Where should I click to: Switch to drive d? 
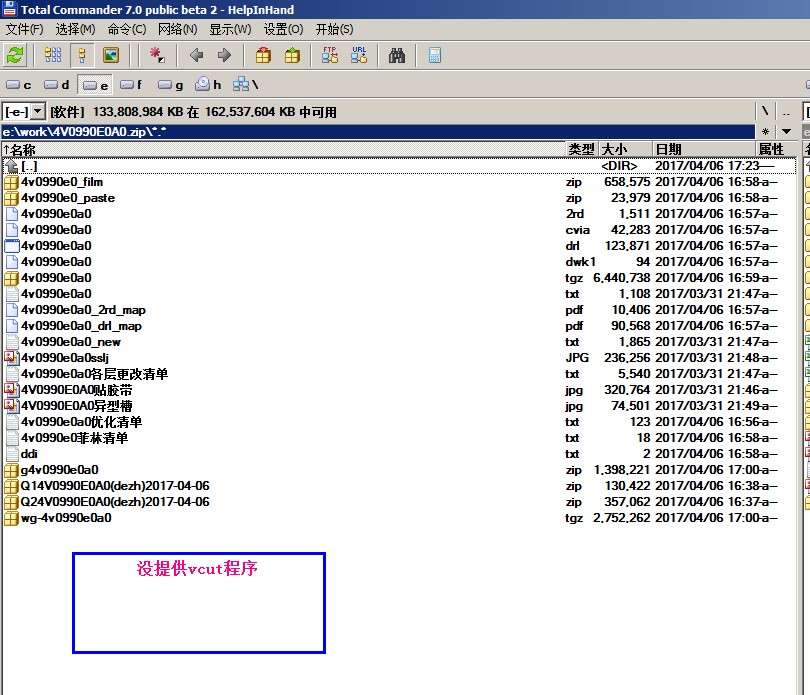pyautogui.click(x=57, y=85)
